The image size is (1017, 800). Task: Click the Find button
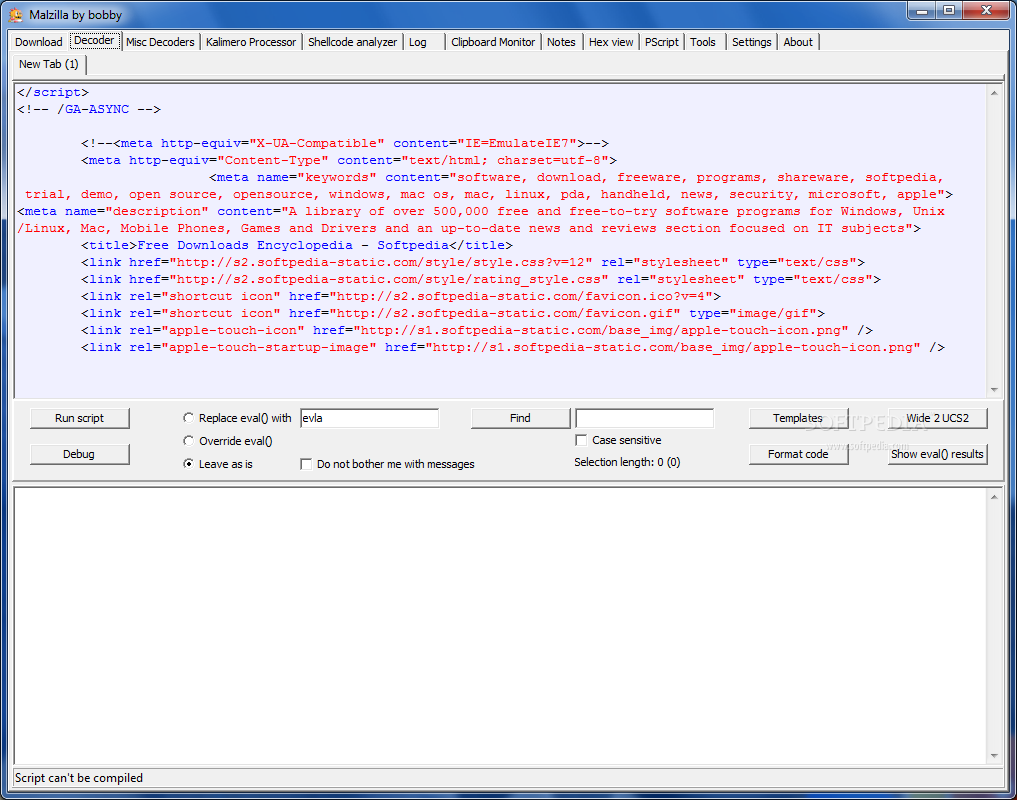[x=520, y=418]
